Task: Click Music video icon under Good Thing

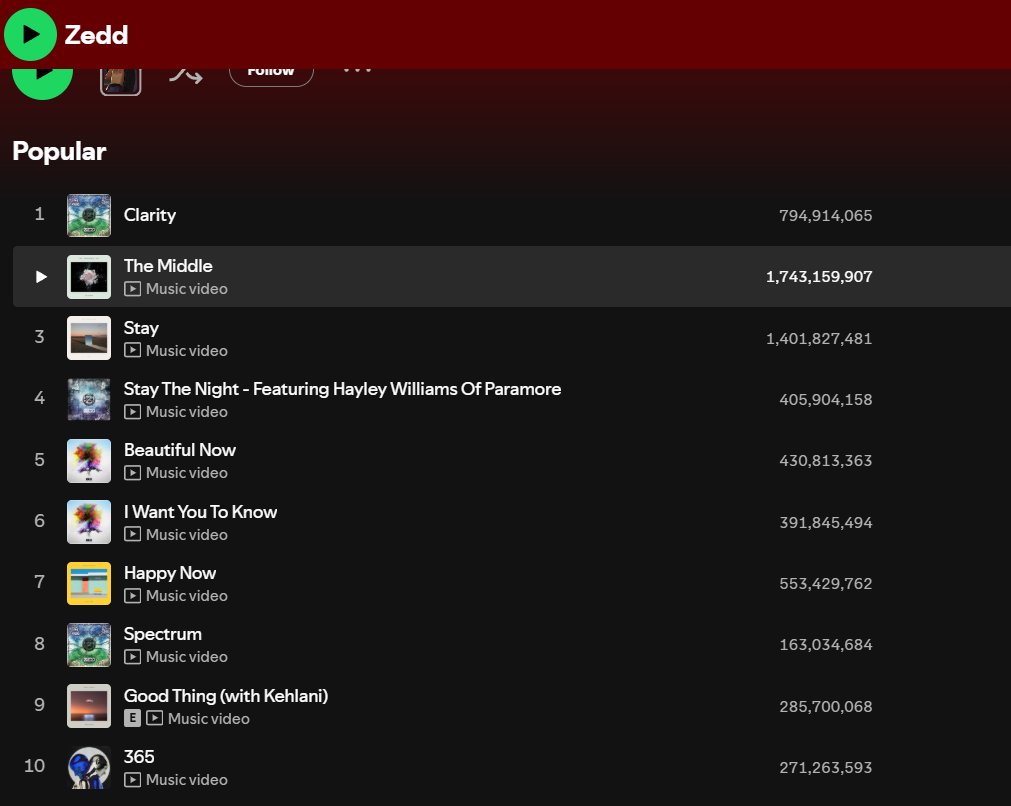Action: tap(154, 718)
